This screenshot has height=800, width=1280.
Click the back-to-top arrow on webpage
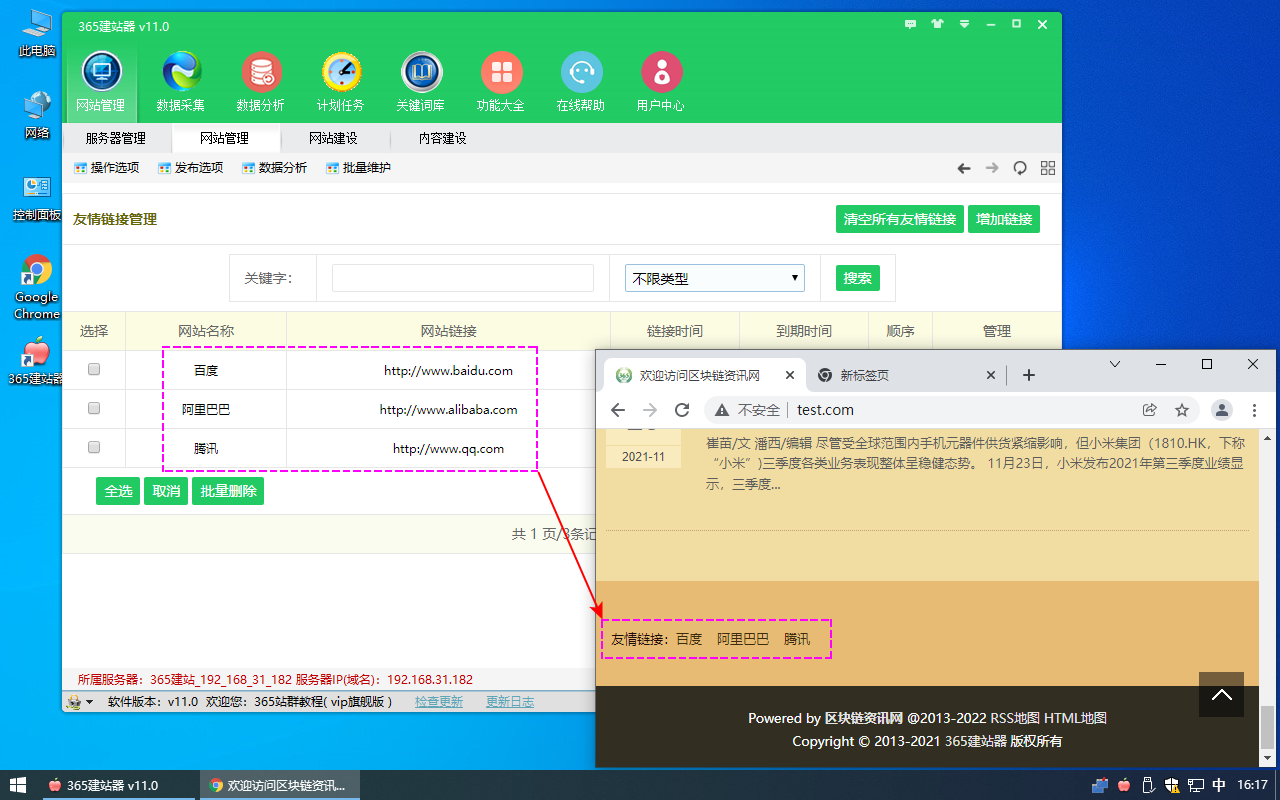(1221, 694)
